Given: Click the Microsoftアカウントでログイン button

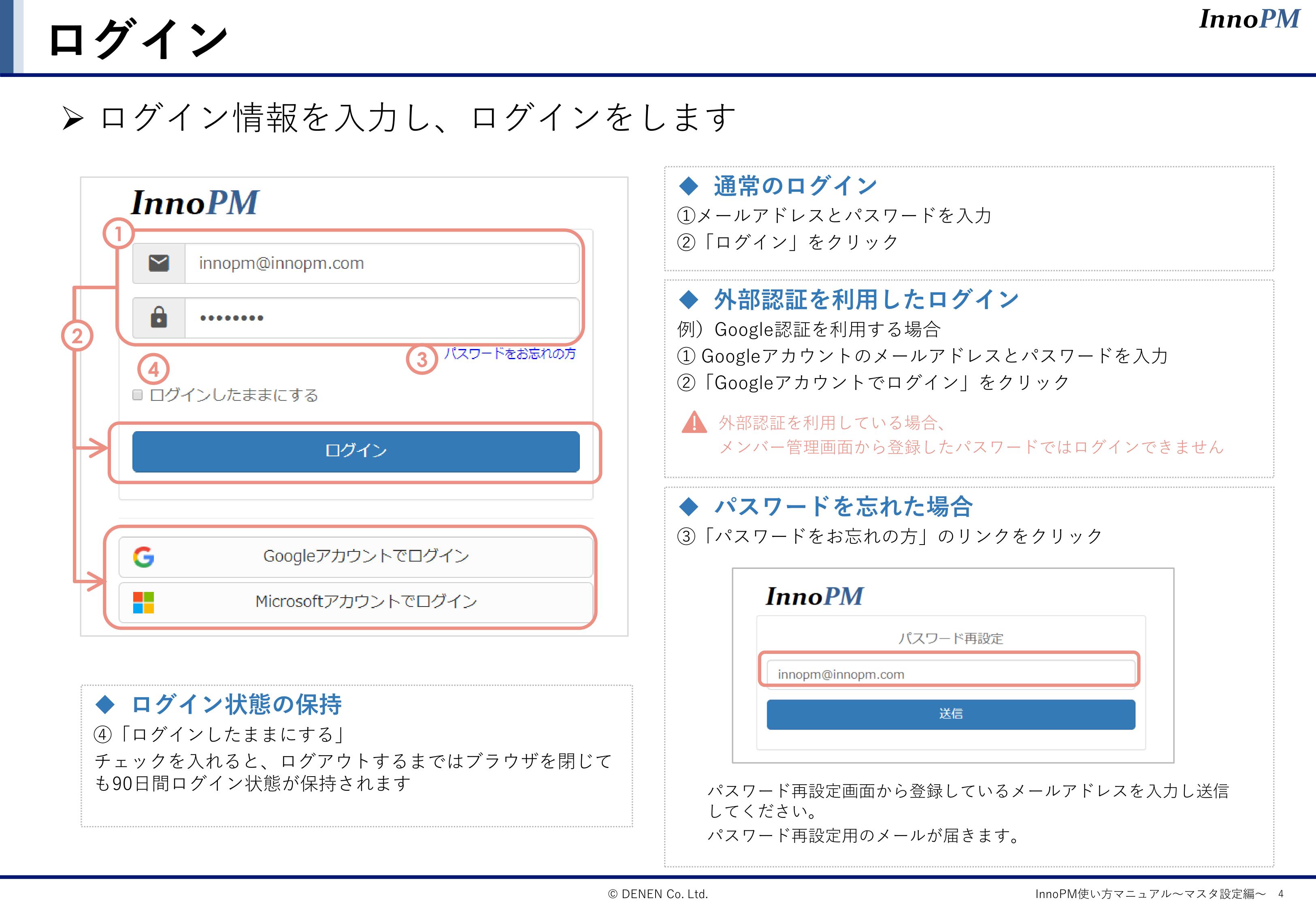Looking at the screenshot, I should click(x=356, y=602).
